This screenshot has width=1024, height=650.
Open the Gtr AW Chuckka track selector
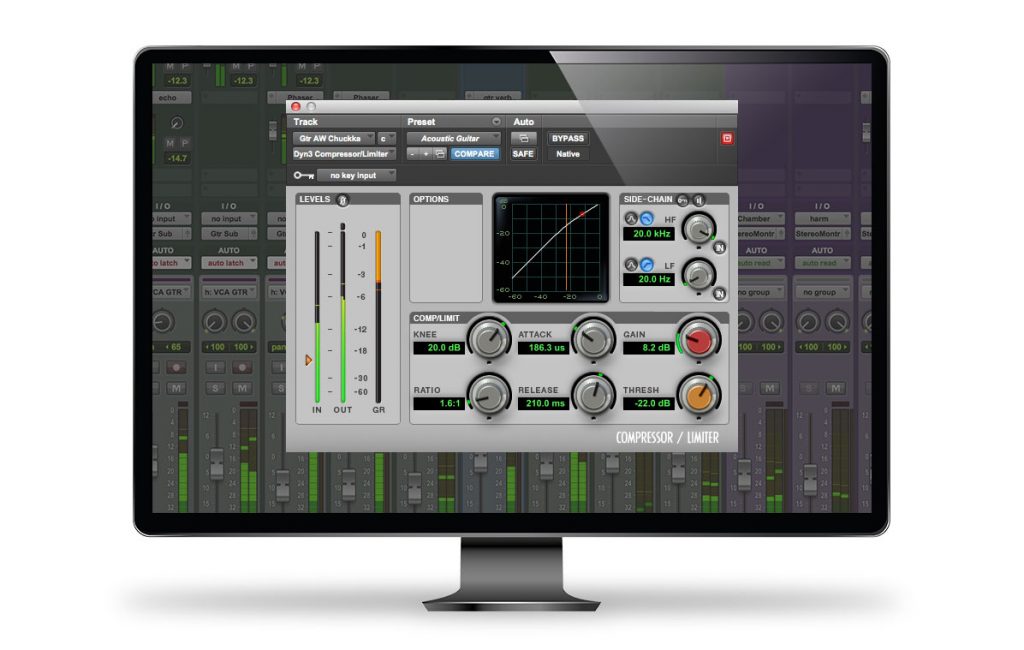point(334,138)
